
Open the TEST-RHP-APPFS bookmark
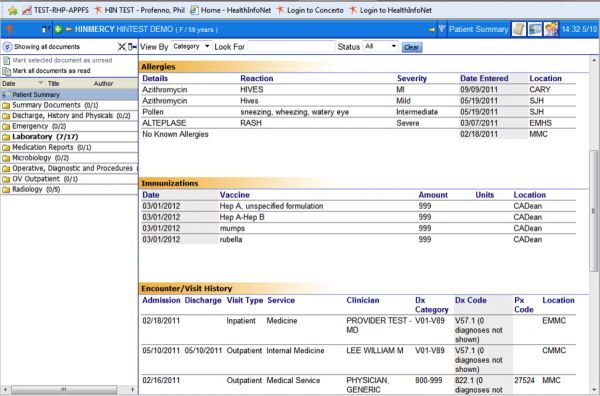pos(55,10)
